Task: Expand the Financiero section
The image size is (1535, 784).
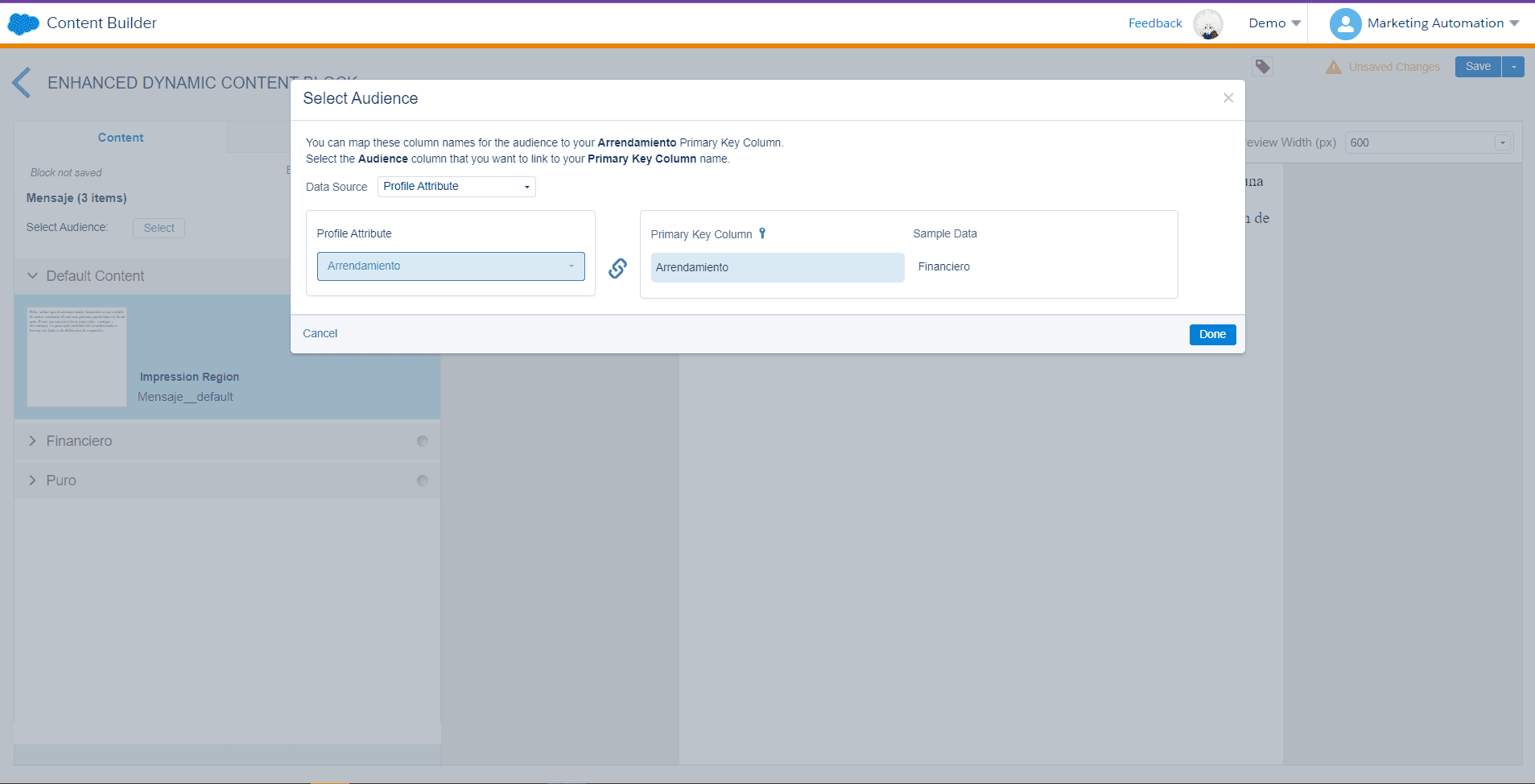Action: [33, 441]
